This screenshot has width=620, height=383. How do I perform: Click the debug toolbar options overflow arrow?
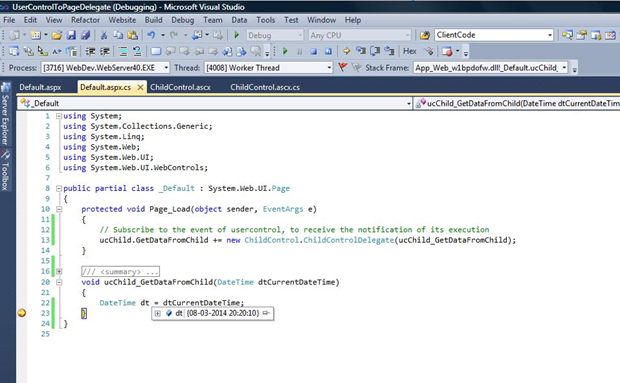[466, 52]
